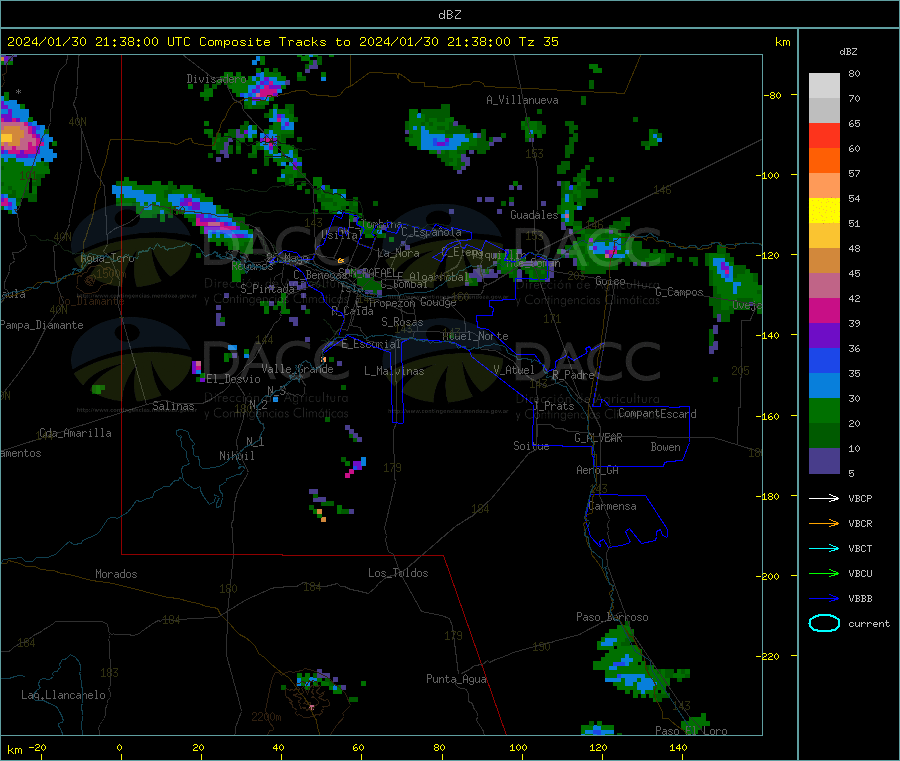The width and height of the screenshot is (900, 761).
Task: Click the Goico place label
Action: pyautogui.click(x=610, y=281)
